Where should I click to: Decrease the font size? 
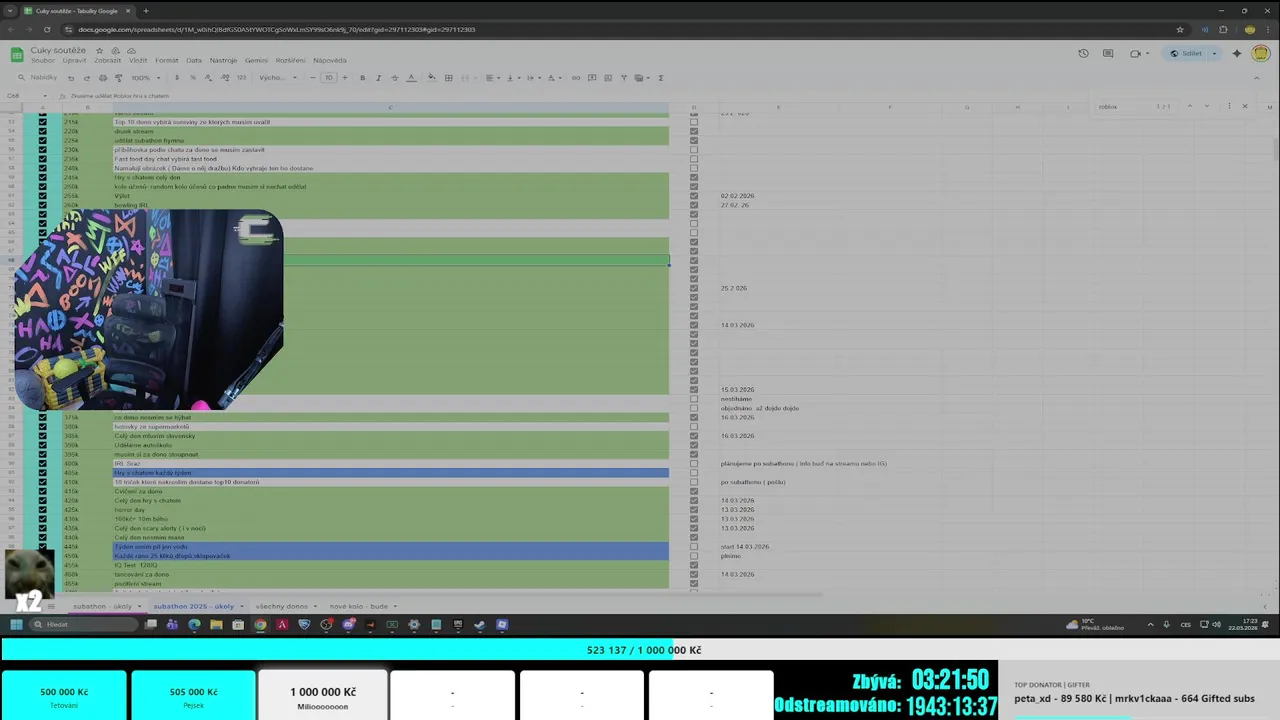click(x=313, y=78)
